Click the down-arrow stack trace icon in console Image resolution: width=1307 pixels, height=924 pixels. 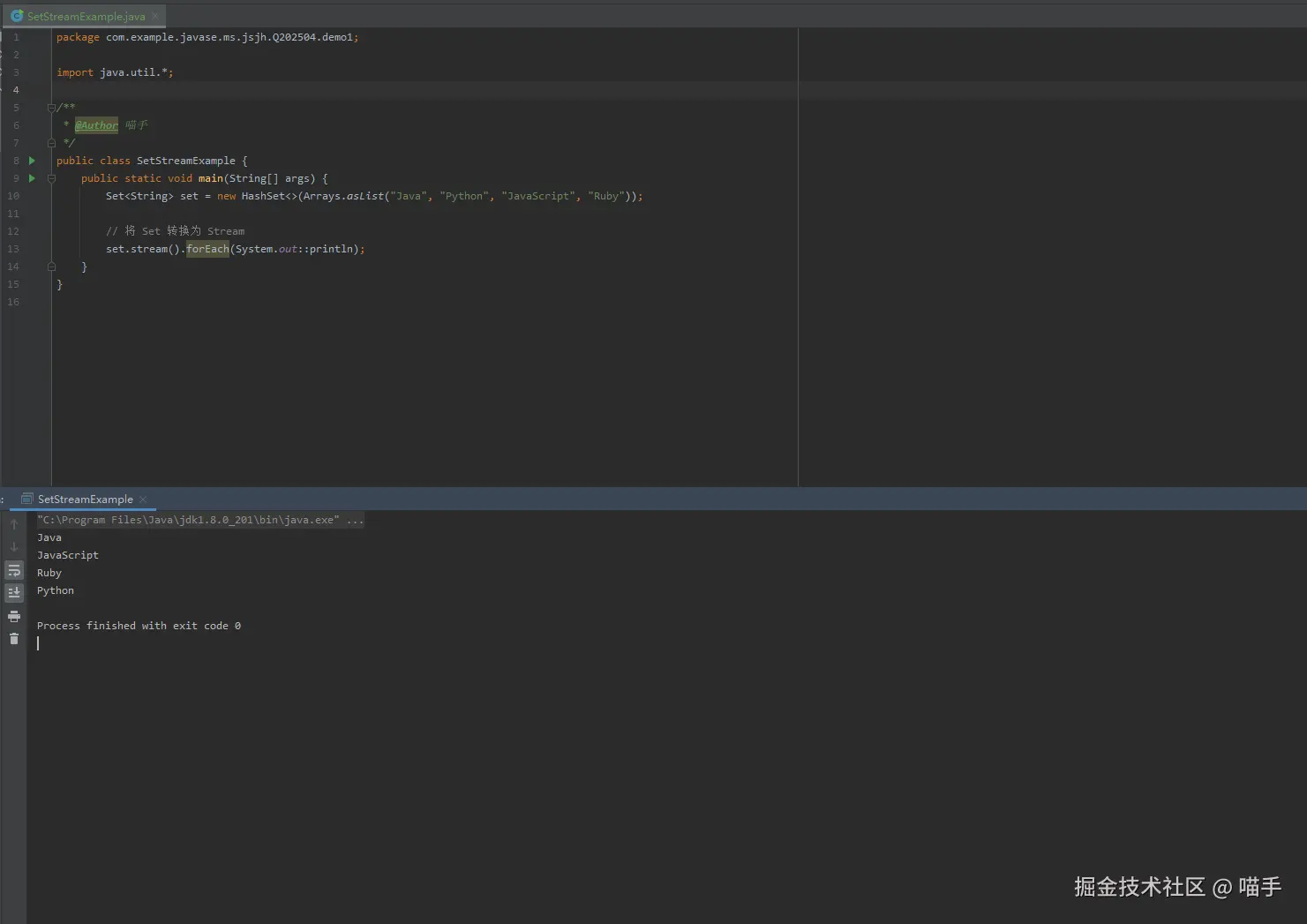pyautogui.click(x=14, y=547)
